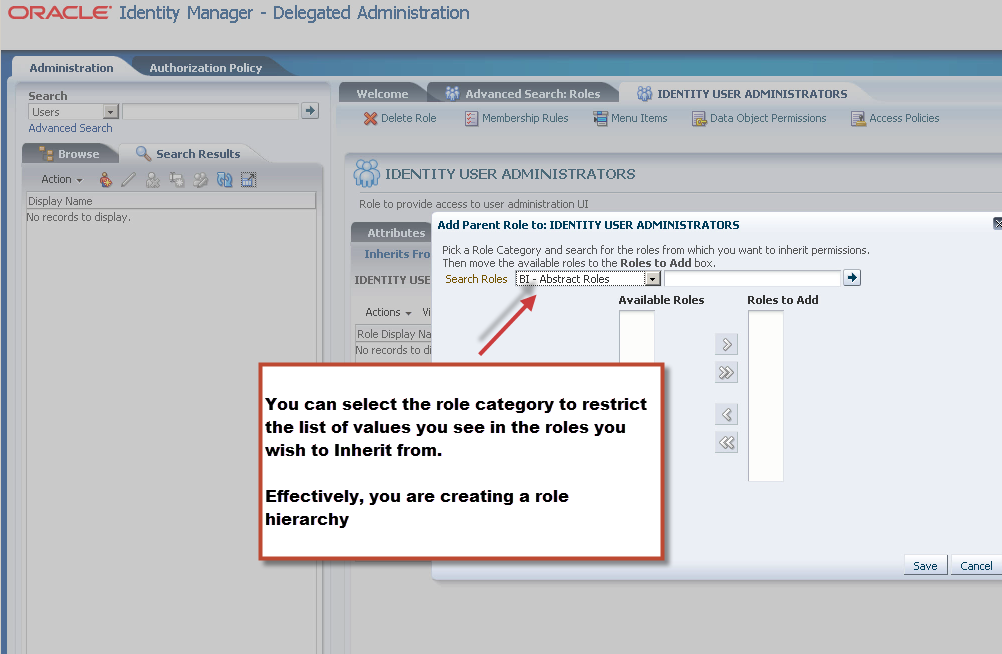Select the IDENTITY USER ADMINISTRATORS tab
Viewport: 1002px width, 654px height.
click(x=742, y=94)
